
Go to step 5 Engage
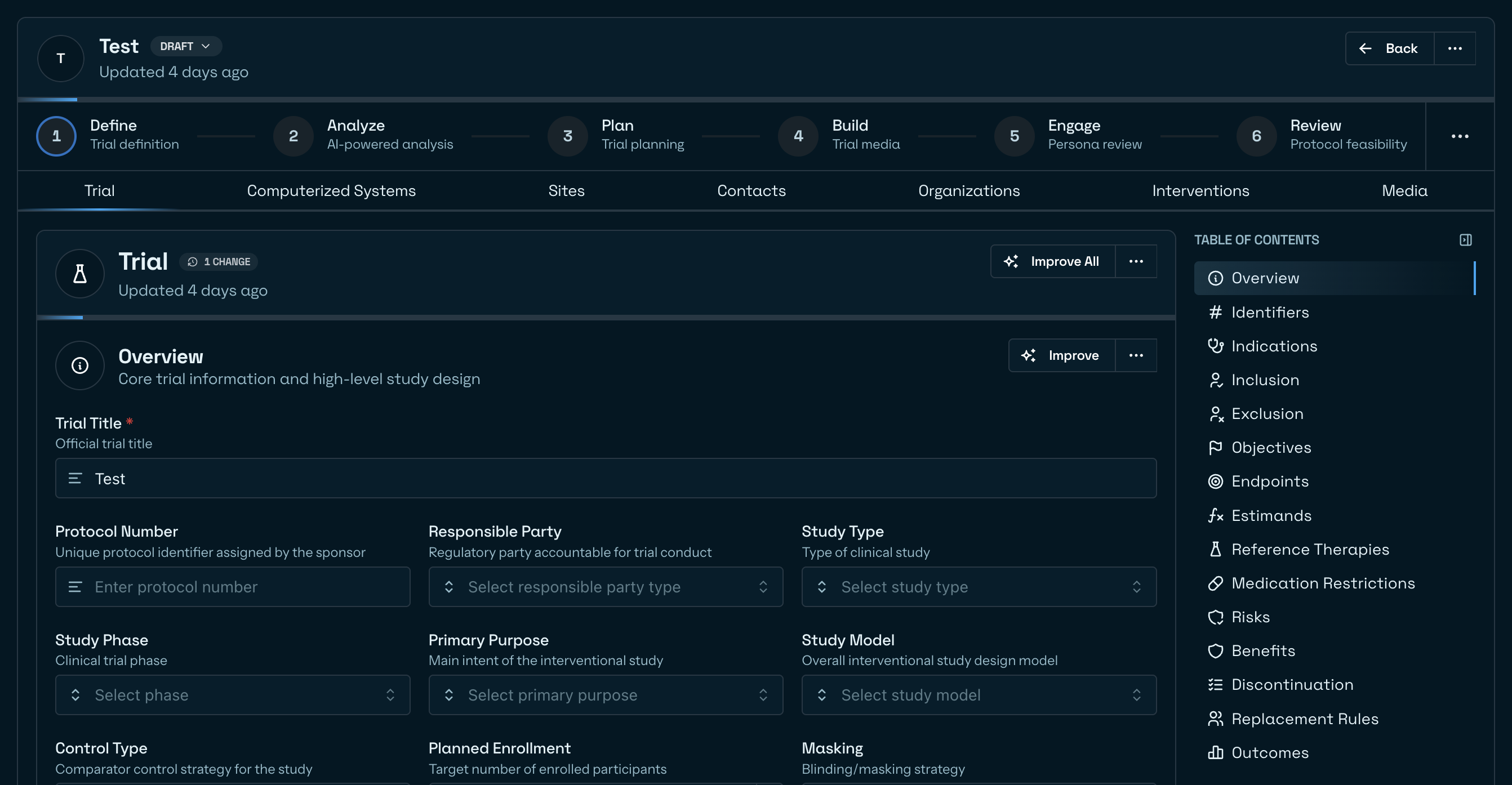[1068, 136]
